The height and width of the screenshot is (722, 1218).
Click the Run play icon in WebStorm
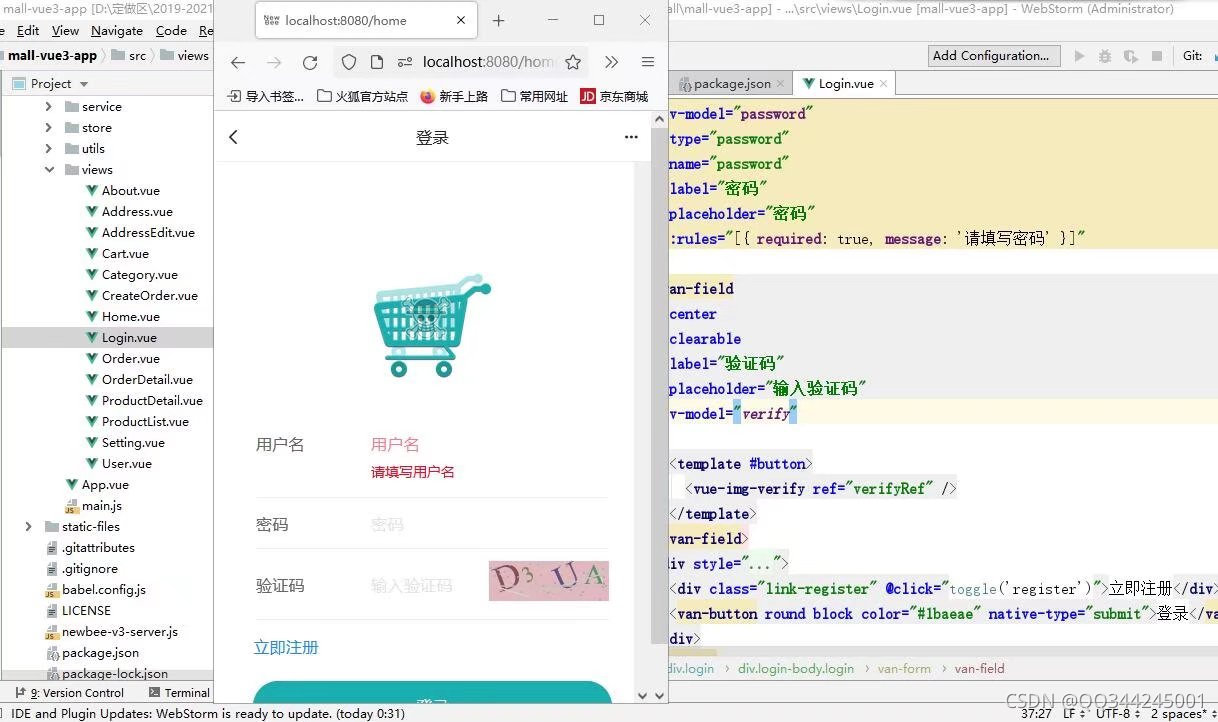pyautogui.click(x=1079, y=56)
